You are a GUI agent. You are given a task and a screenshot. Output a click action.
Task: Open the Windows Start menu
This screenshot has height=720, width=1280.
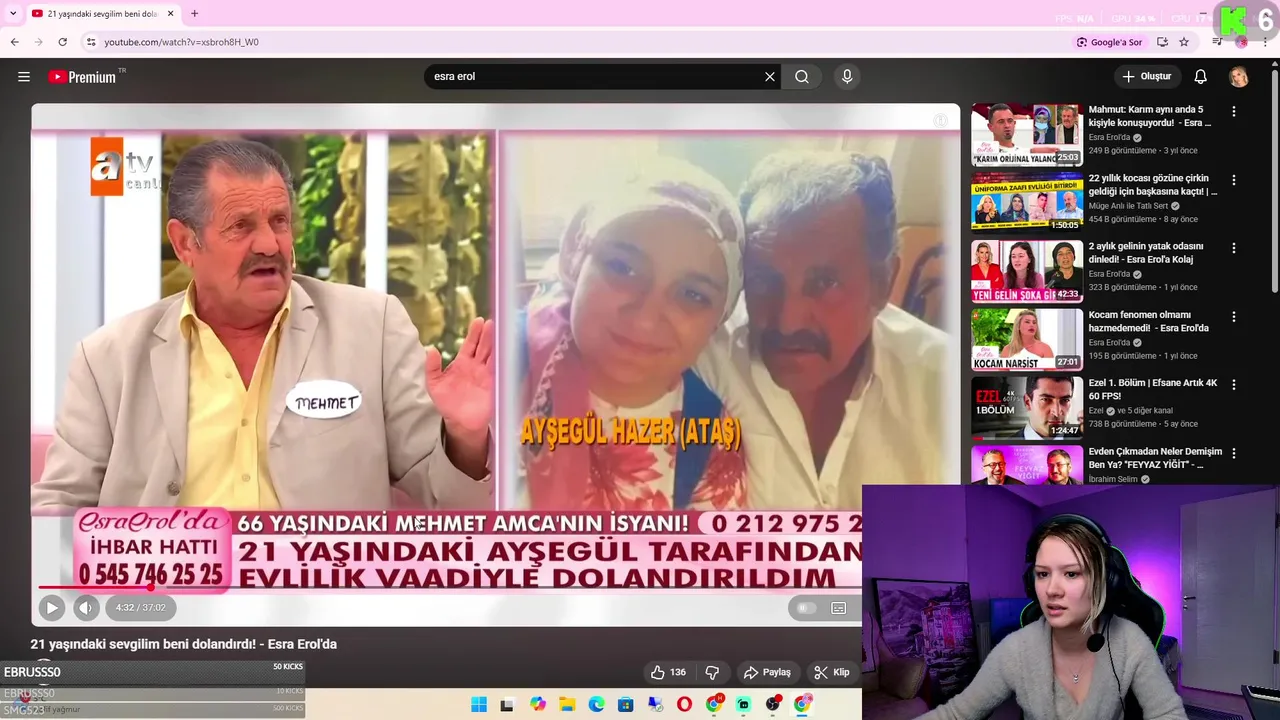pos(479,705)
